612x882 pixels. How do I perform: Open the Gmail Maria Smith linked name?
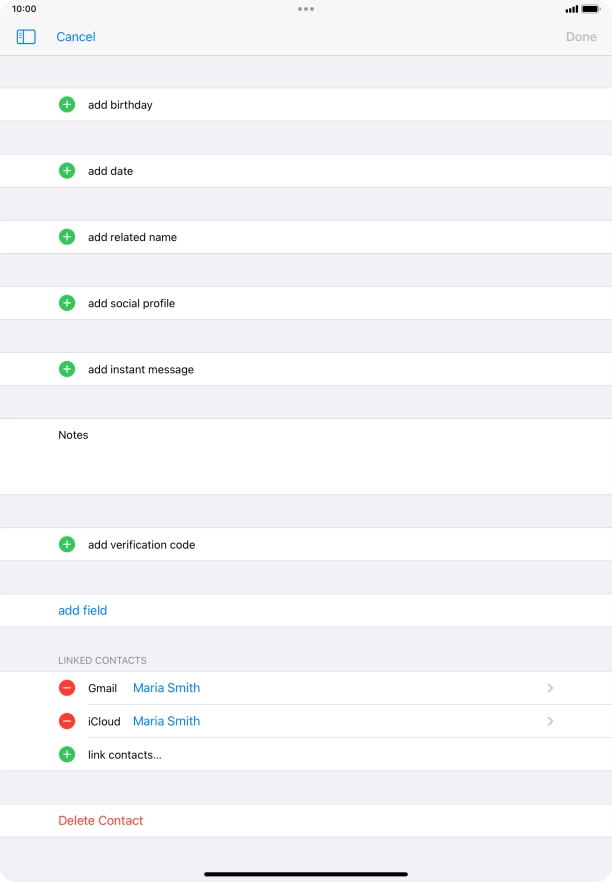pyautogui.click(x=167, y=688)
